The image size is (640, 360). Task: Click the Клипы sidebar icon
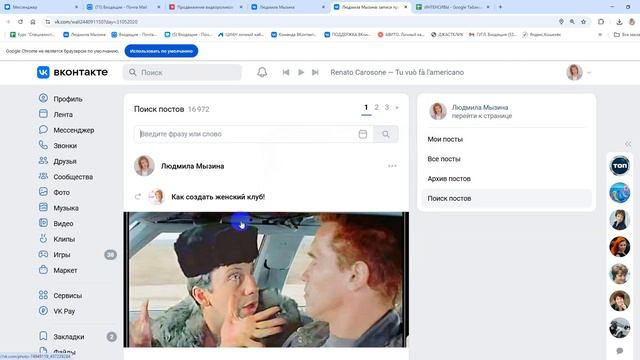point(43,238)
